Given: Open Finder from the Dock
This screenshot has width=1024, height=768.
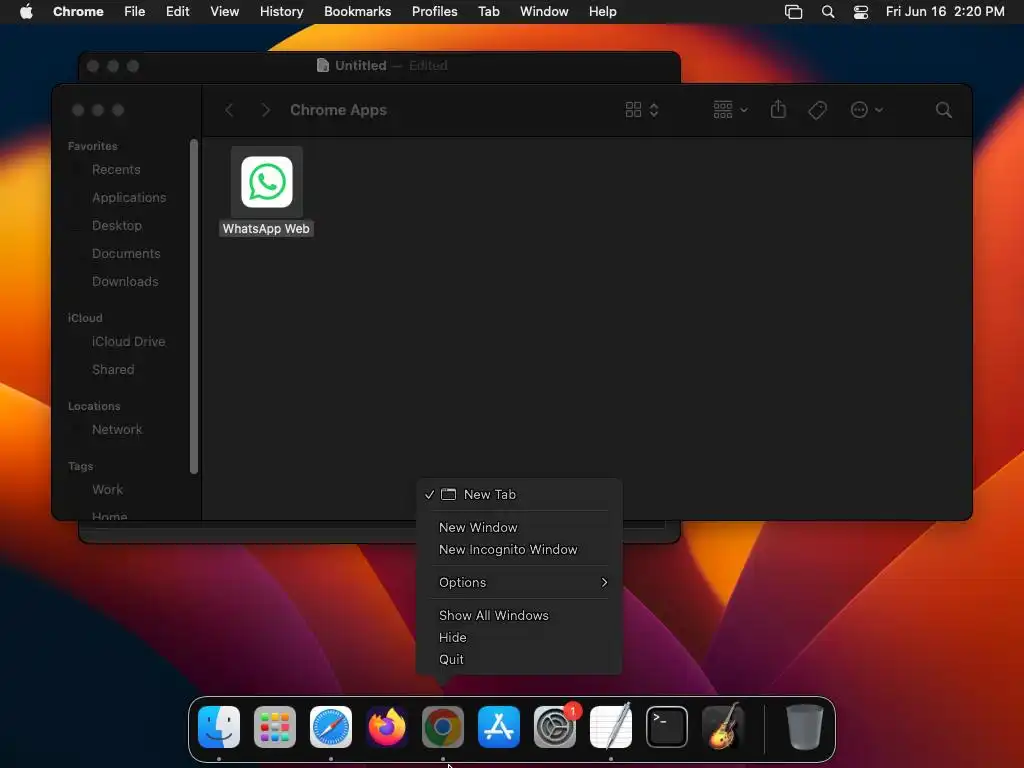Looking at the screenshot, I should coord(219,727).
